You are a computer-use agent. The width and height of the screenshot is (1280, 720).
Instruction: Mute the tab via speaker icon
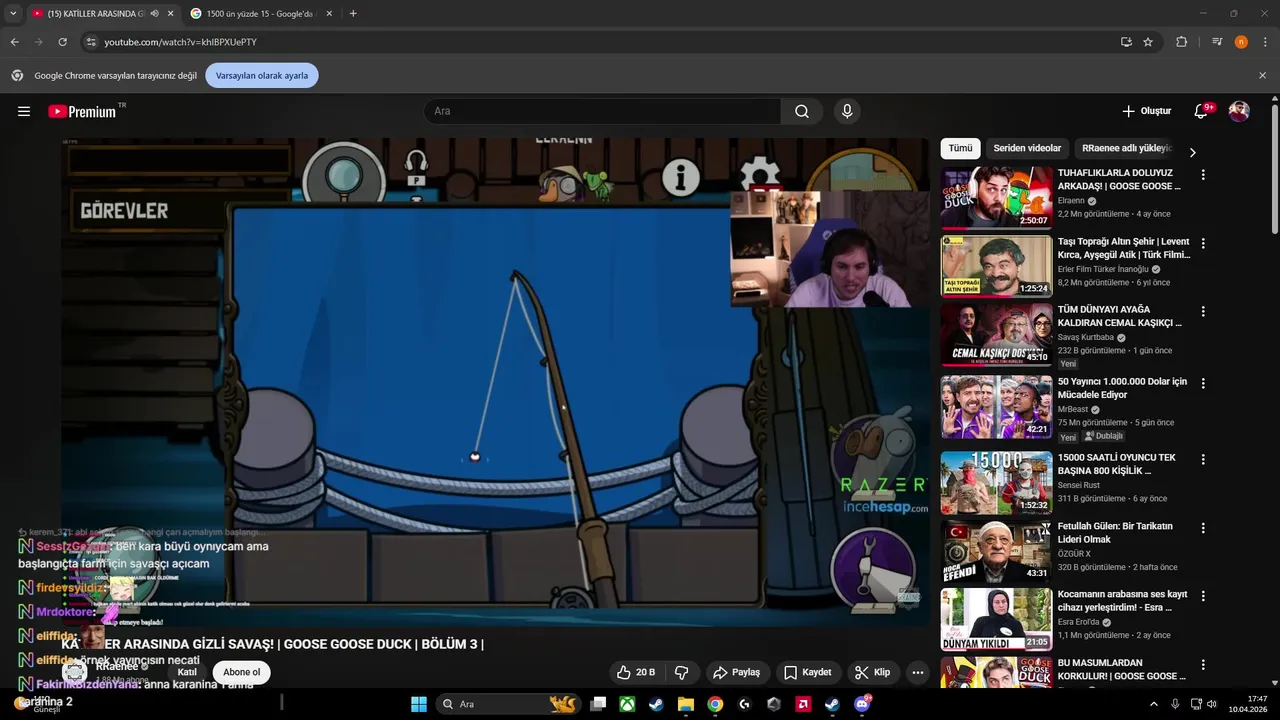155,13
